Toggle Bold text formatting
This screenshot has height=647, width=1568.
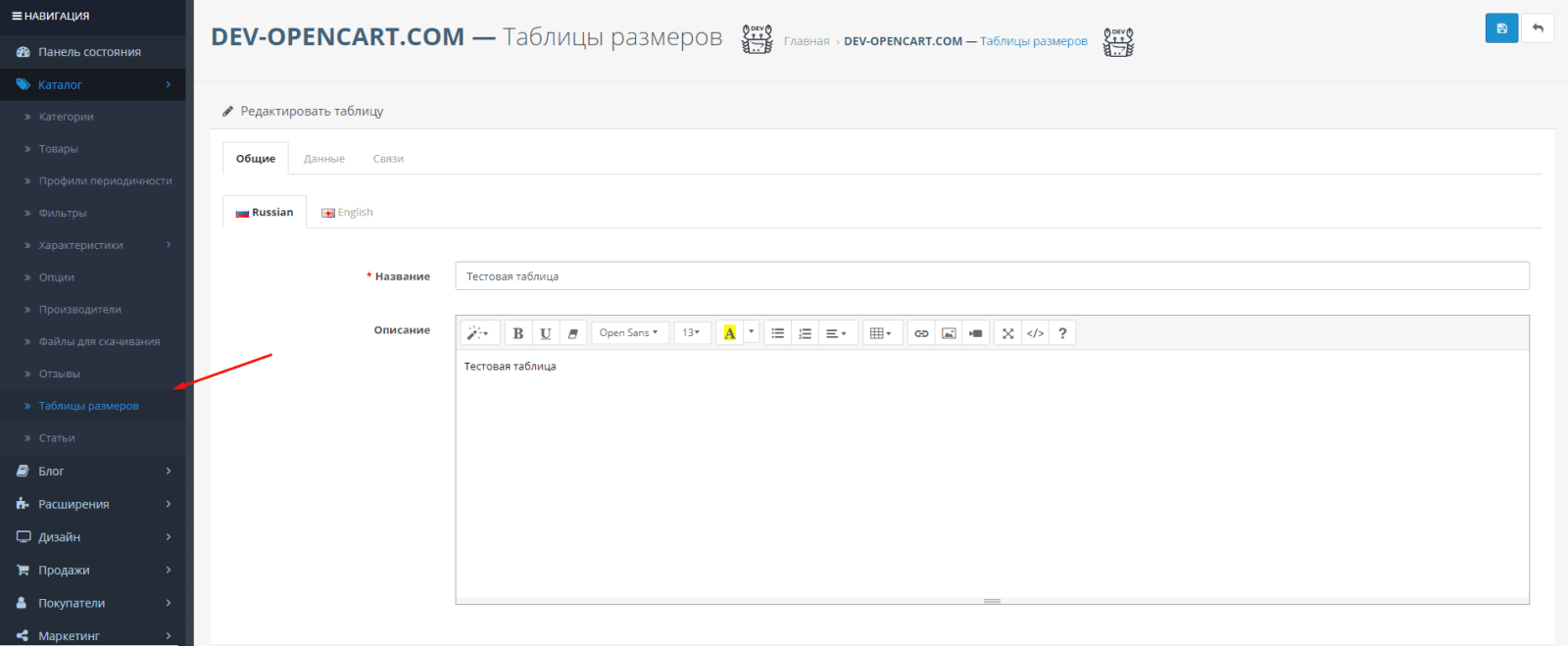[518, 333]
